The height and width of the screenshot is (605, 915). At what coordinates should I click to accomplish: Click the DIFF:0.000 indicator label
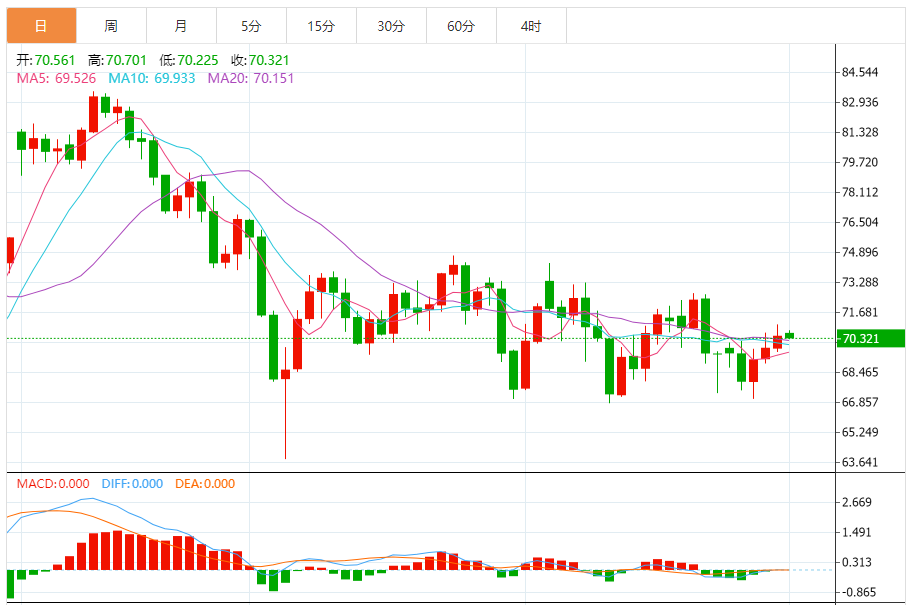tap(132, 484)
